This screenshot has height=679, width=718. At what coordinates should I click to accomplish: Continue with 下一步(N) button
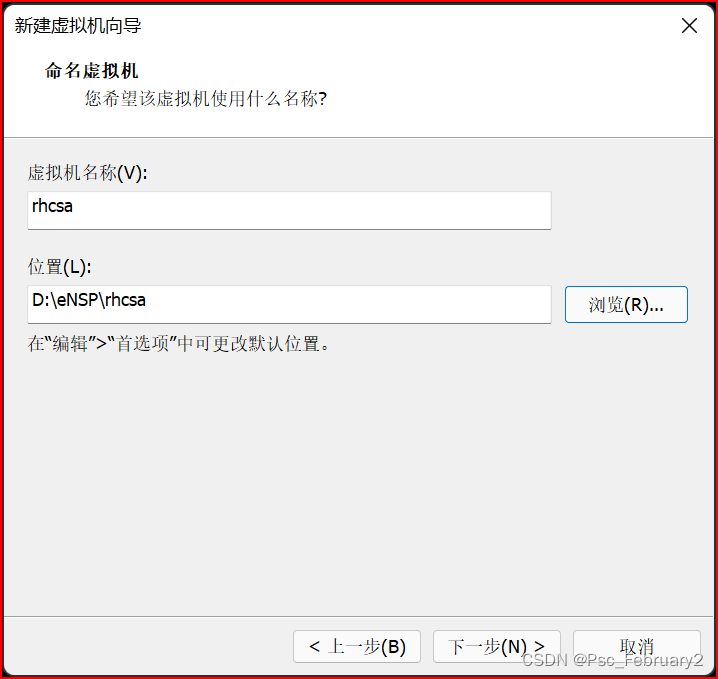coord(496,646)
